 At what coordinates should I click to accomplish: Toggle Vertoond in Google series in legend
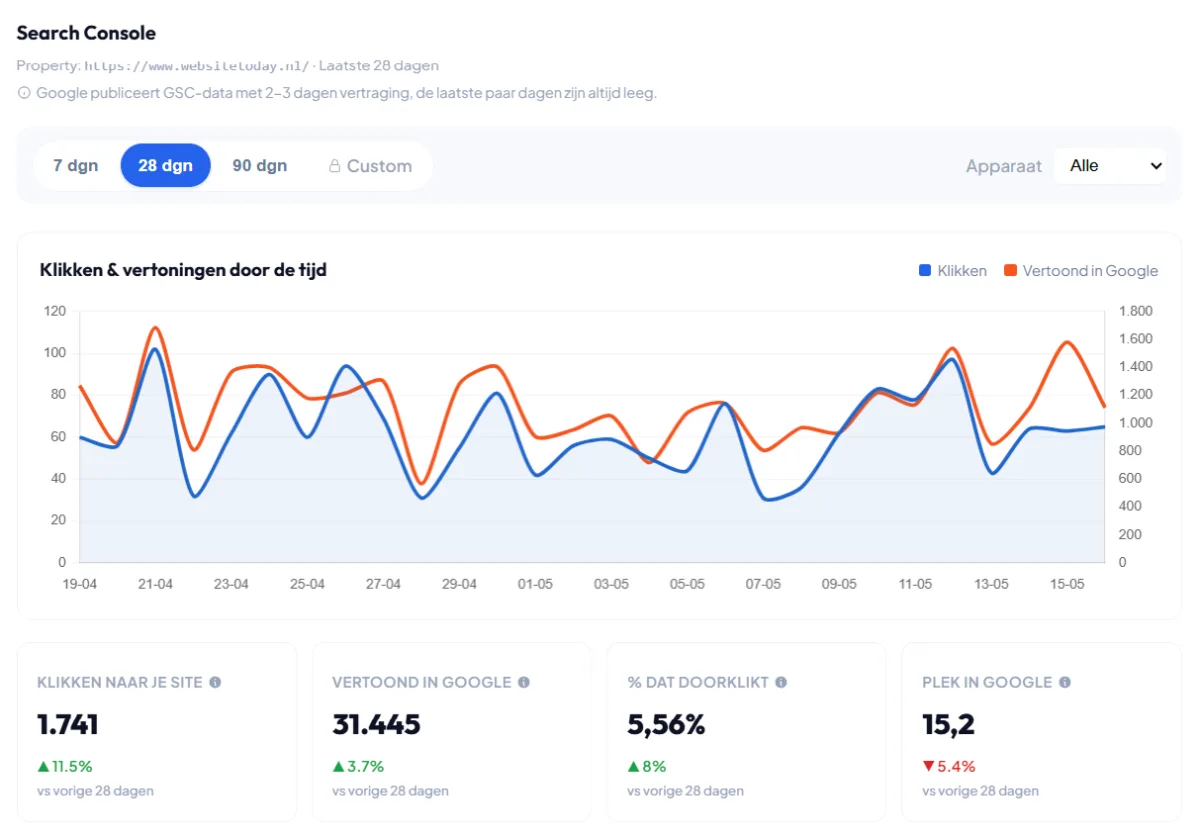click(1081, 271)
